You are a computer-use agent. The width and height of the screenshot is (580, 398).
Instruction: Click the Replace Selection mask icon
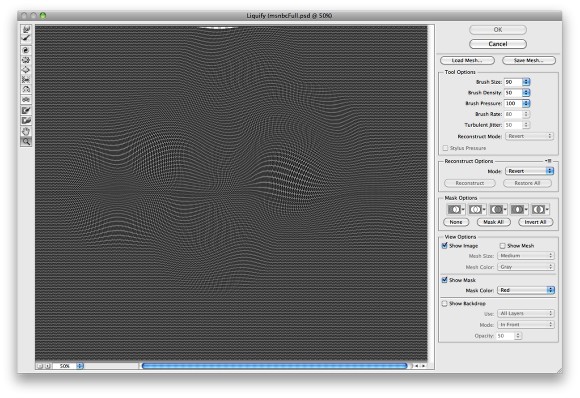(456, 210)
